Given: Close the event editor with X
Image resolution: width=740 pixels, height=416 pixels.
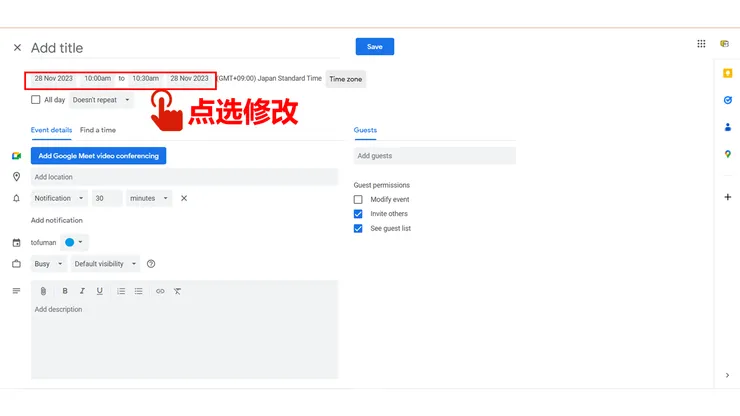Looking at the screenshot, I should [17, 48].
